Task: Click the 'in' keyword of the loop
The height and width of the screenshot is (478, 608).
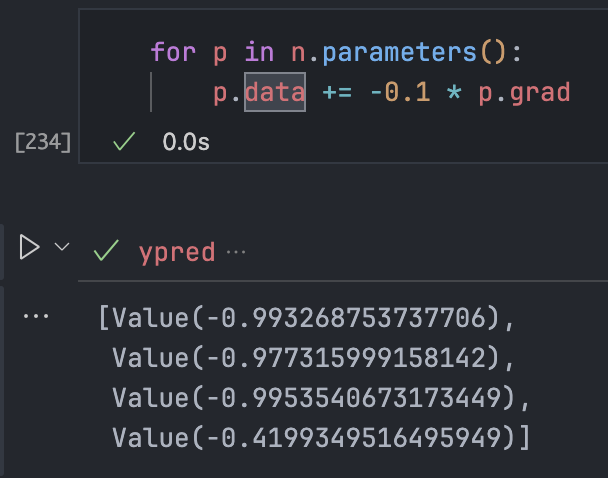Action: [x=254, y=50]
